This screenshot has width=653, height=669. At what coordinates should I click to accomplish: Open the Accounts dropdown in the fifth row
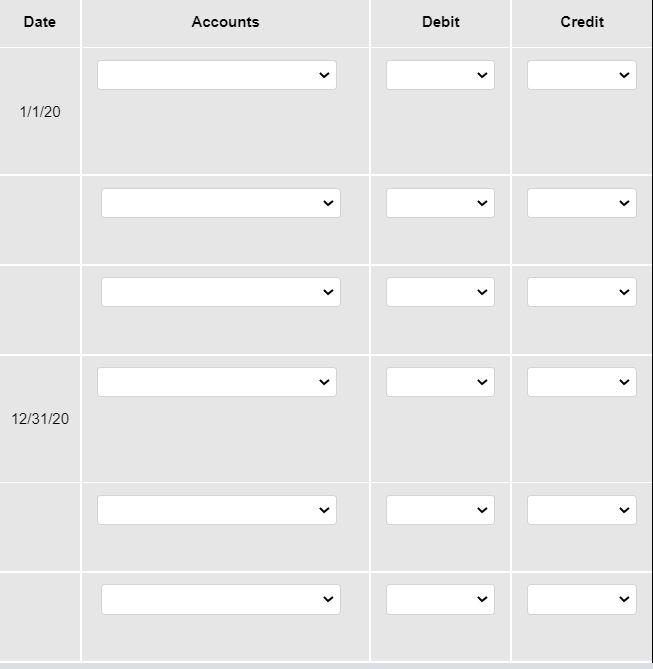pyautogui.click(x=216, y=510)
